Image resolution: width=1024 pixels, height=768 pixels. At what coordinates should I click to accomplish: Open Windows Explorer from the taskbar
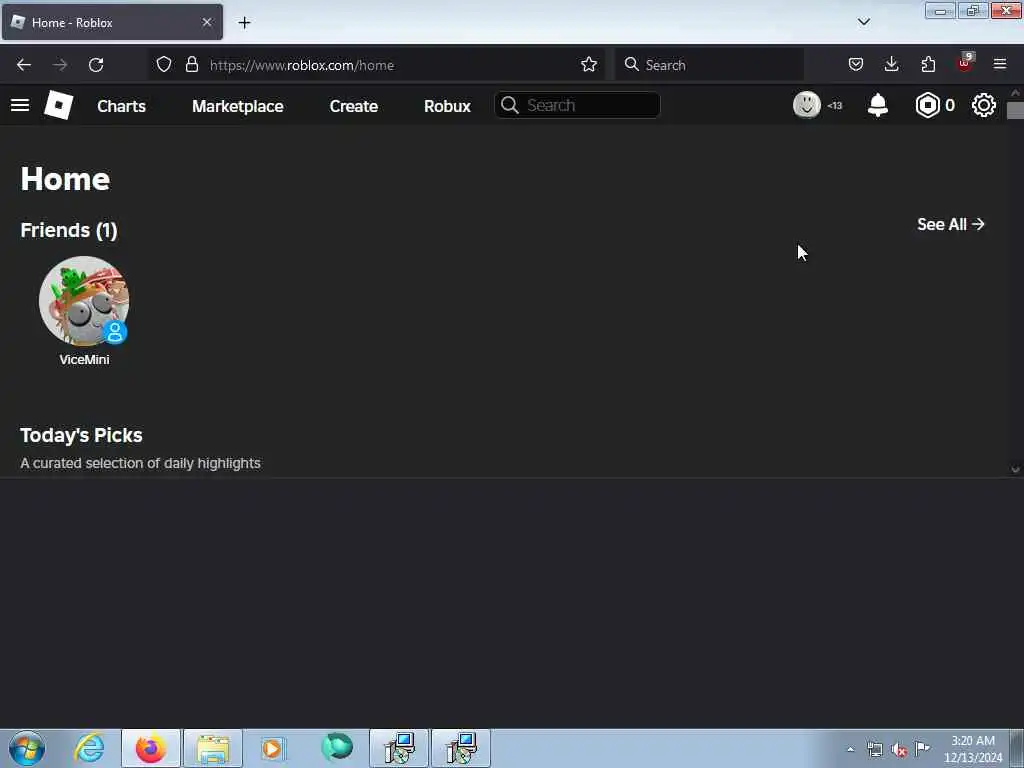pos(213,748)
